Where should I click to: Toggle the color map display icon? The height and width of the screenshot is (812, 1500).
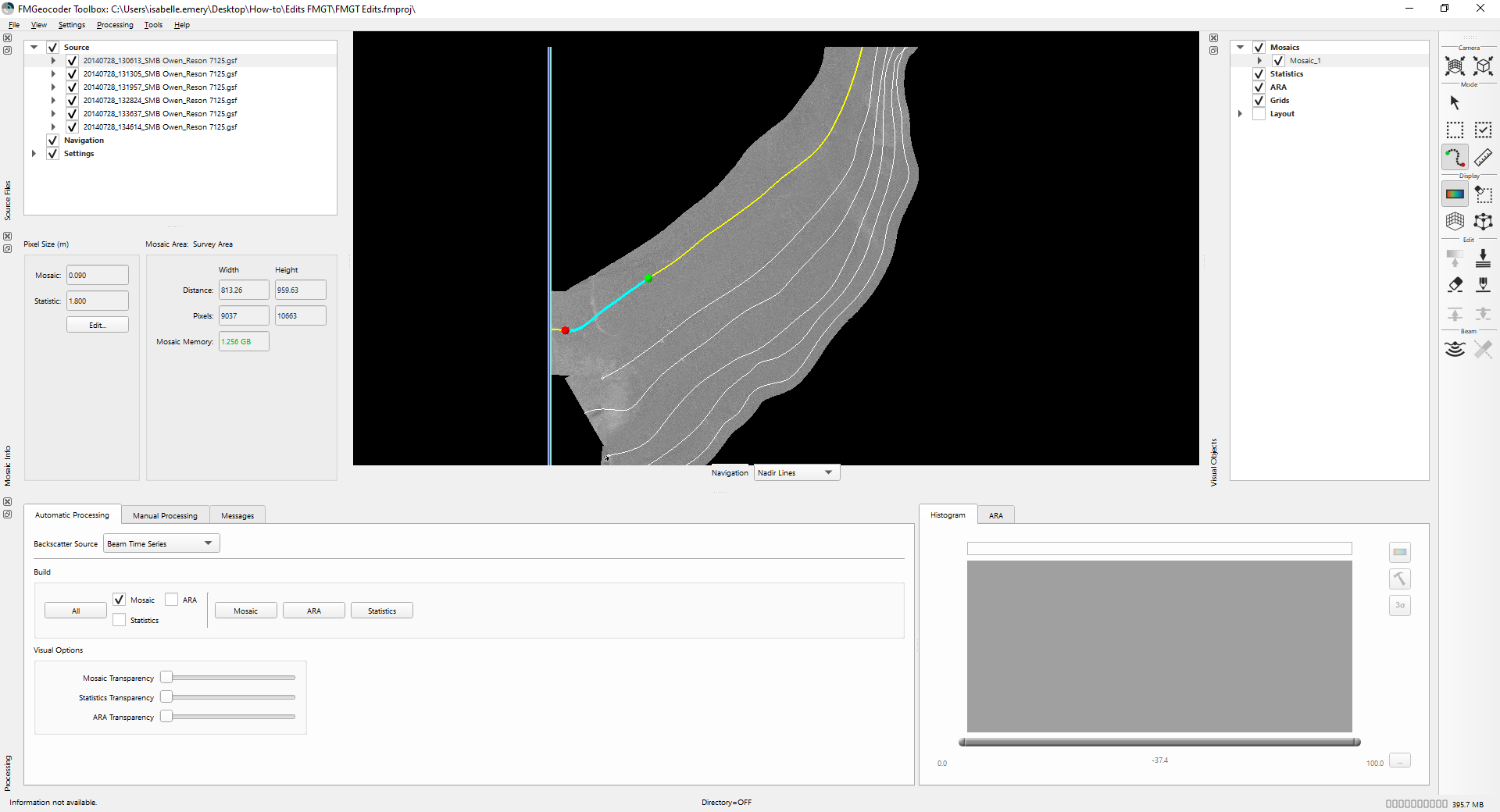[x=1454, y=194]
